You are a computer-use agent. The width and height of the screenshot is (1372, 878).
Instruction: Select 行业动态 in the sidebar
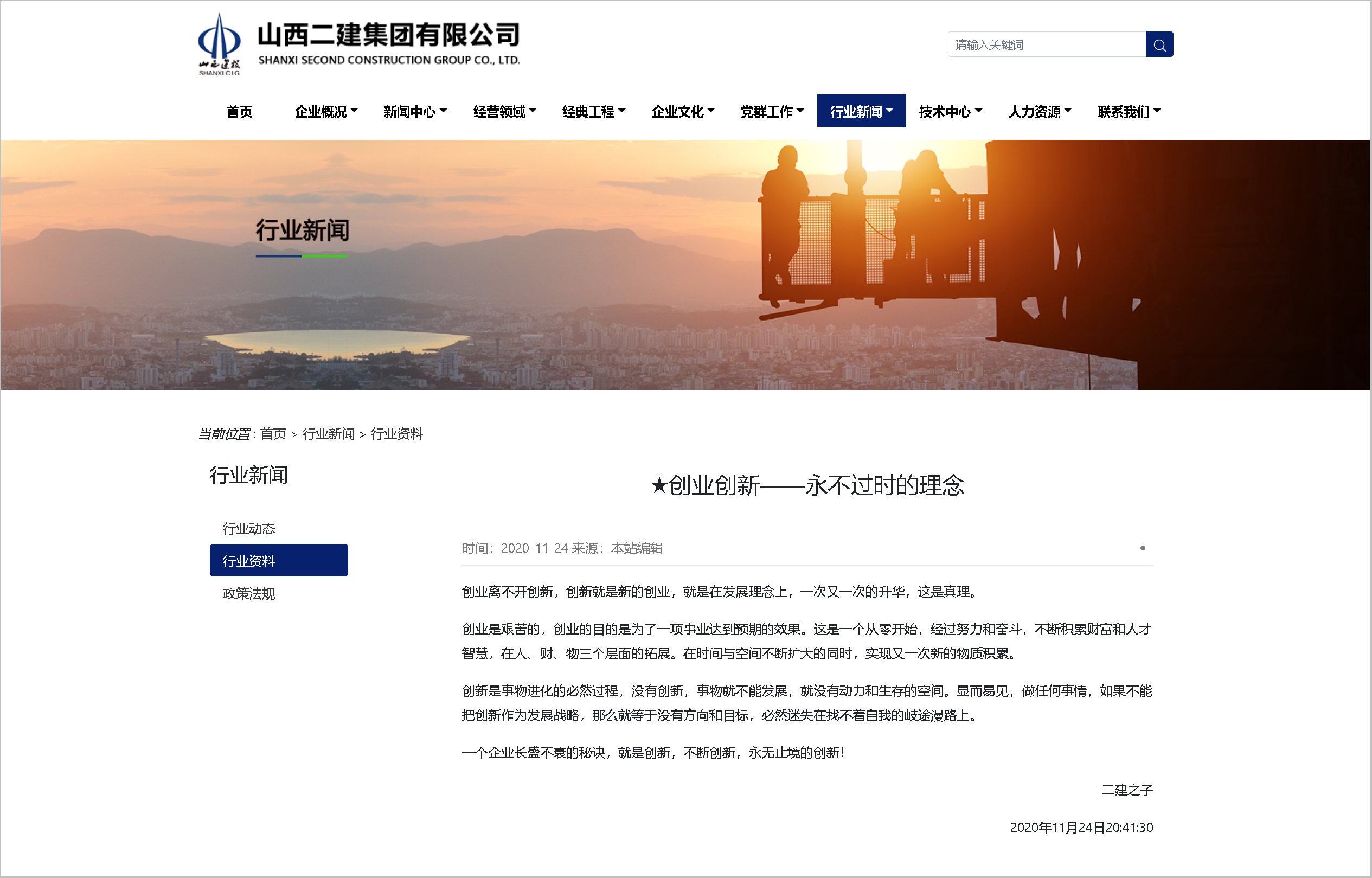click(x=249, y=529)
